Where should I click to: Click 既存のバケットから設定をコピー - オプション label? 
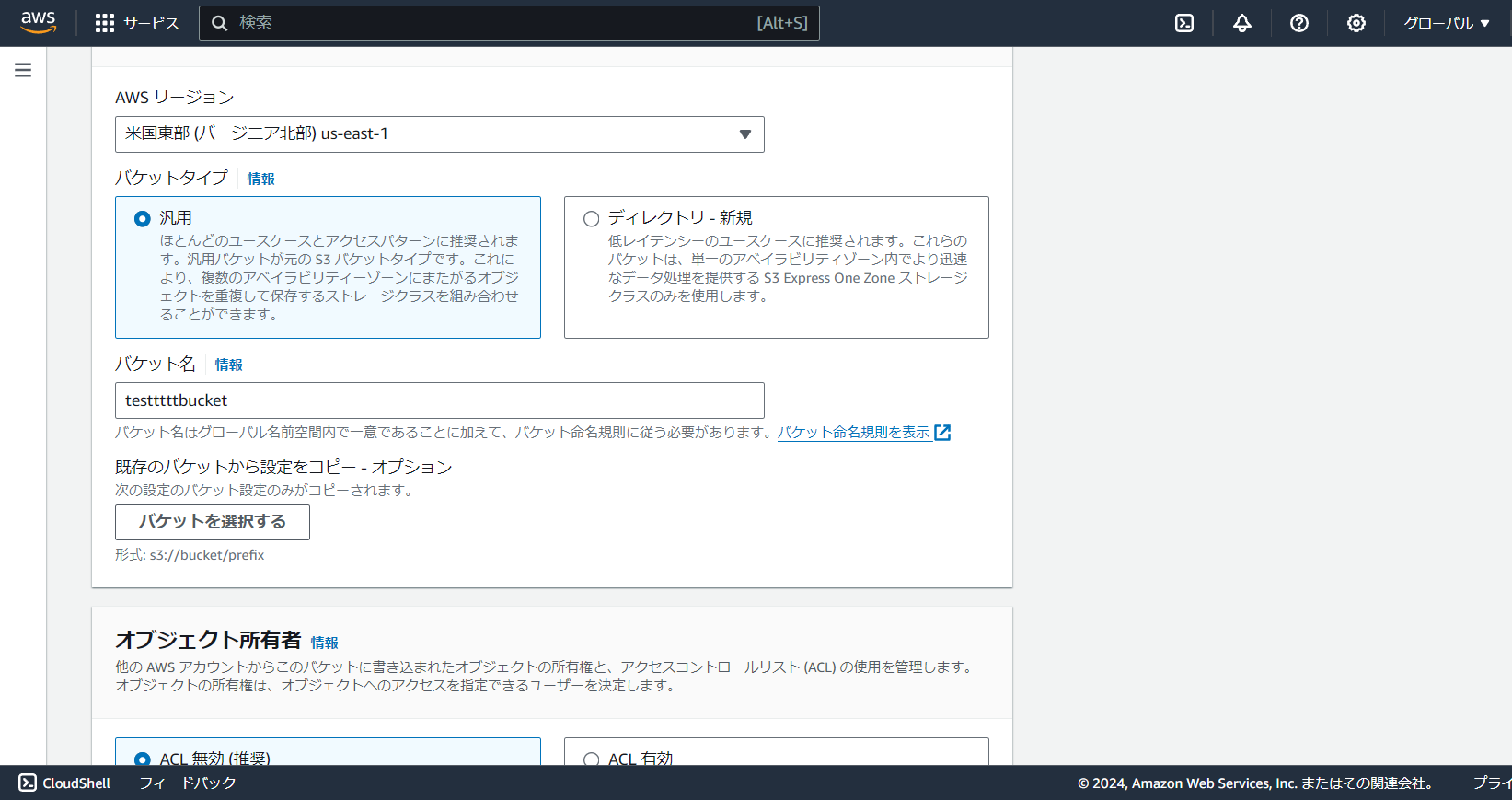[283, 468]
